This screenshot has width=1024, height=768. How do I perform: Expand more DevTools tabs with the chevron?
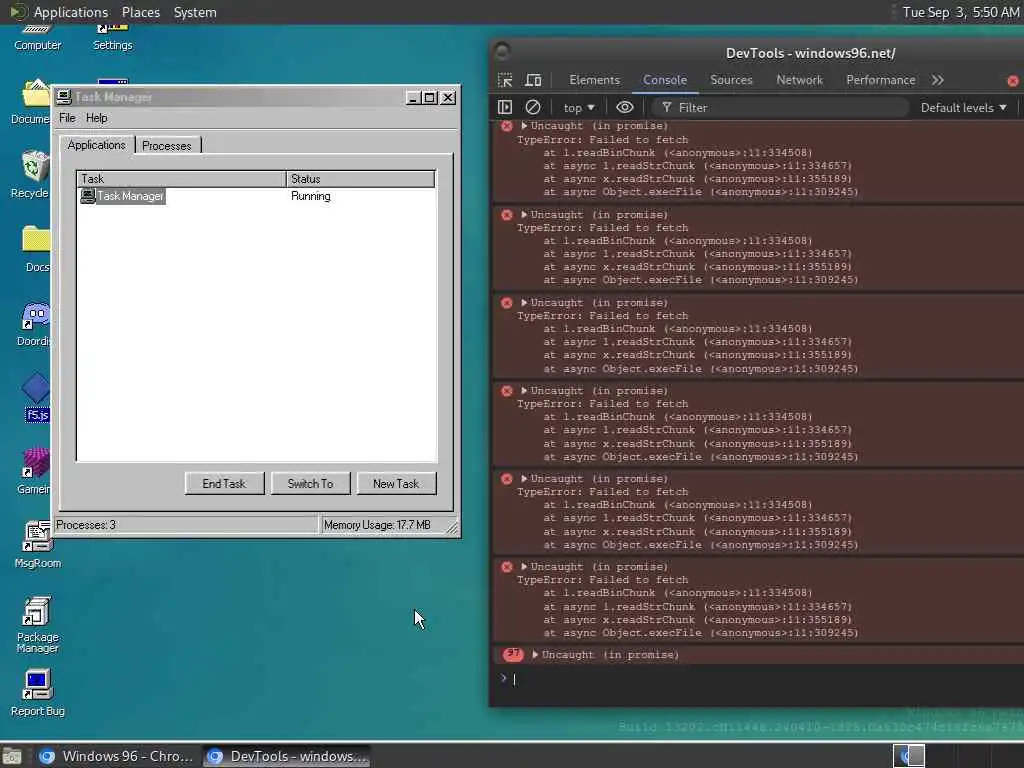[x=938, y=80]
